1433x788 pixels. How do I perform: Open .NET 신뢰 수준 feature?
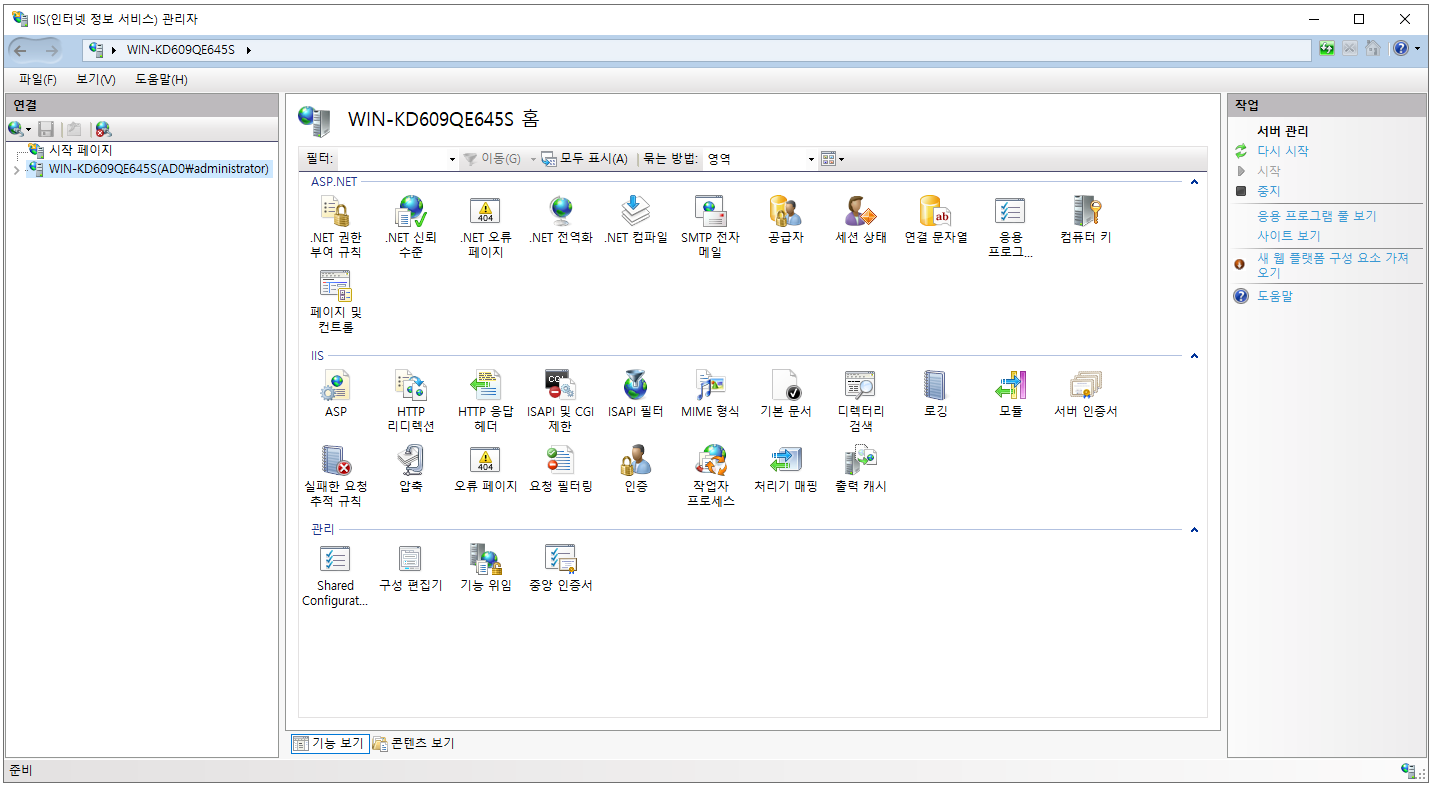pyautogui.click(x=411, y=227)
